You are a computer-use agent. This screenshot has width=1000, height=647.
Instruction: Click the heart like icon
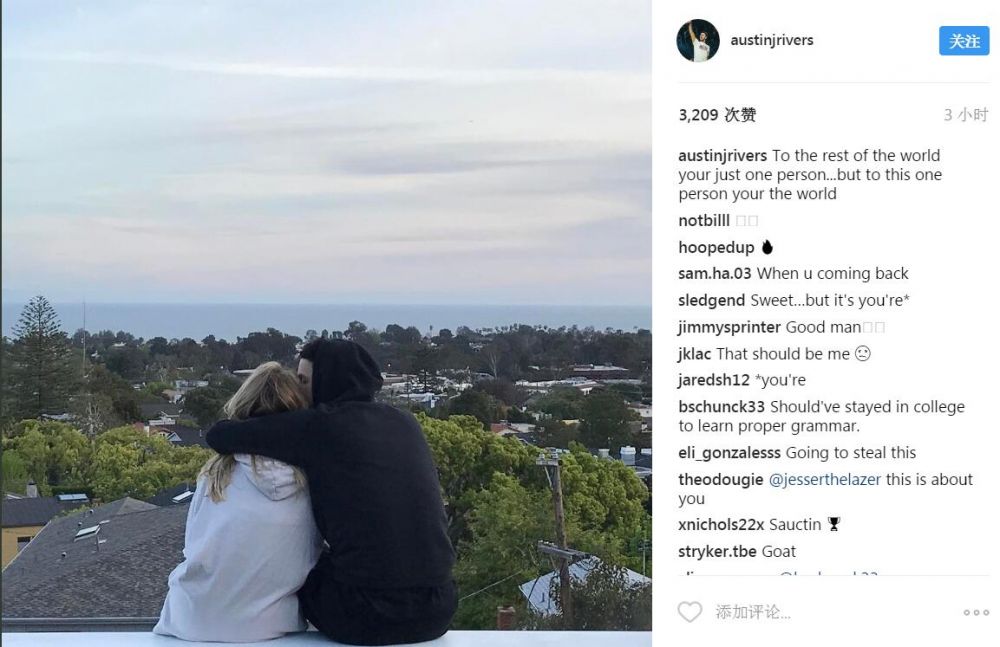[689, 612]
